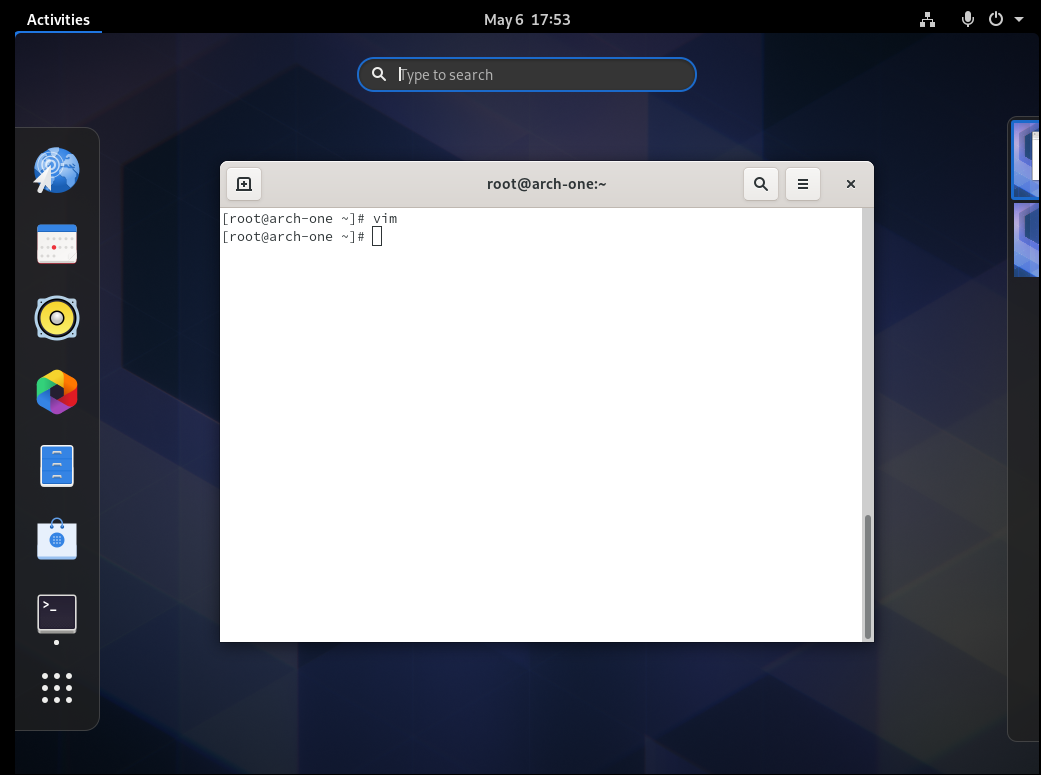Click the 'vim' command text in terminal
1041x775 pixels.
(385, 218)
